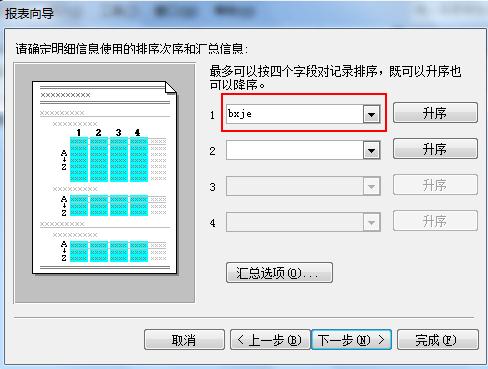Click inside the empty second sort field box
The height and width of the screenshot is (369, 488).
point(295,150)
